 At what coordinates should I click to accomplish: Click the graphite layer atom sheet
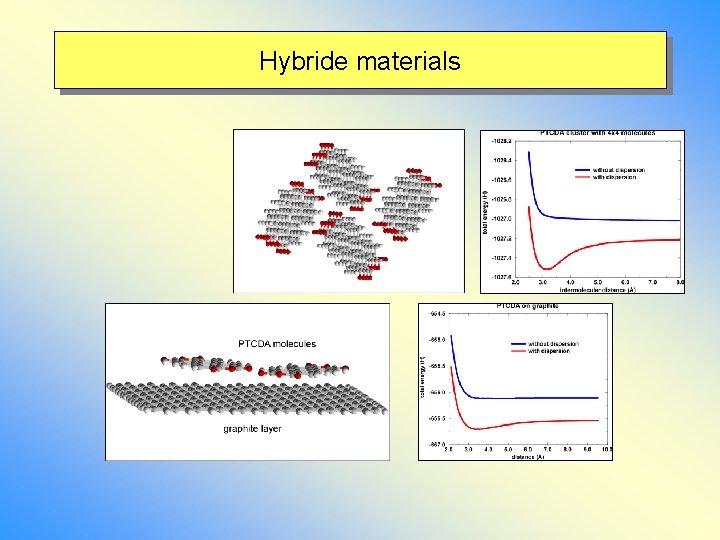[x=247, y=399]
